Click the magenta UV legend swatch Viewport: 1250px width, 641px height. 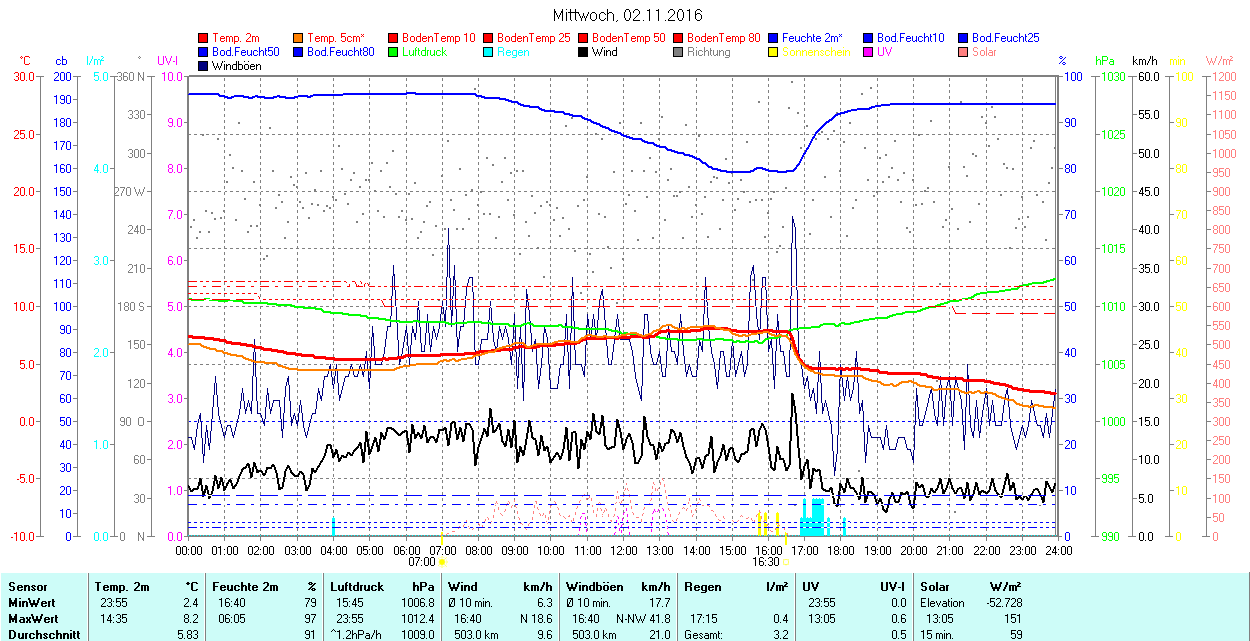click(869, 52)
